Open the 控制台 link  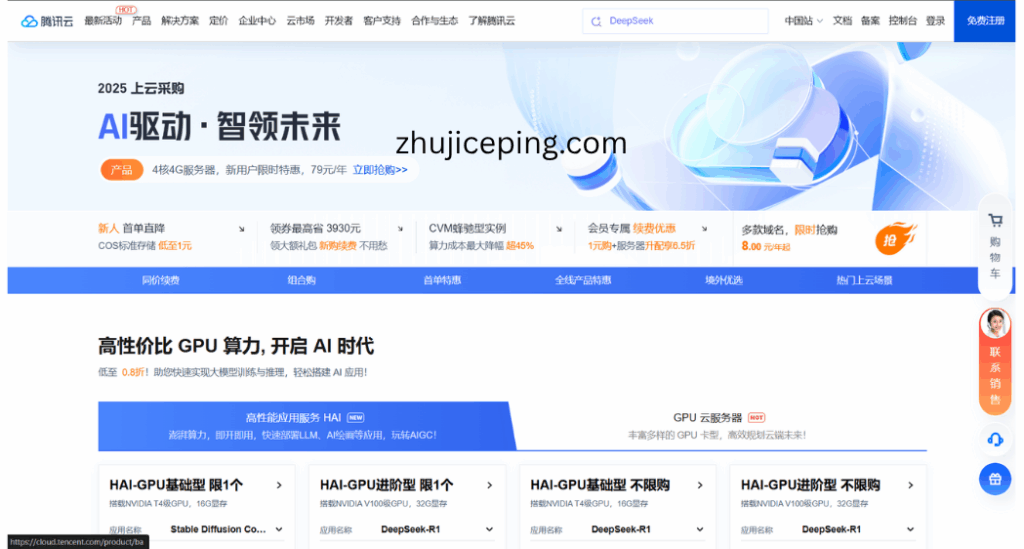pyautogui.click(x=903, y=21)
